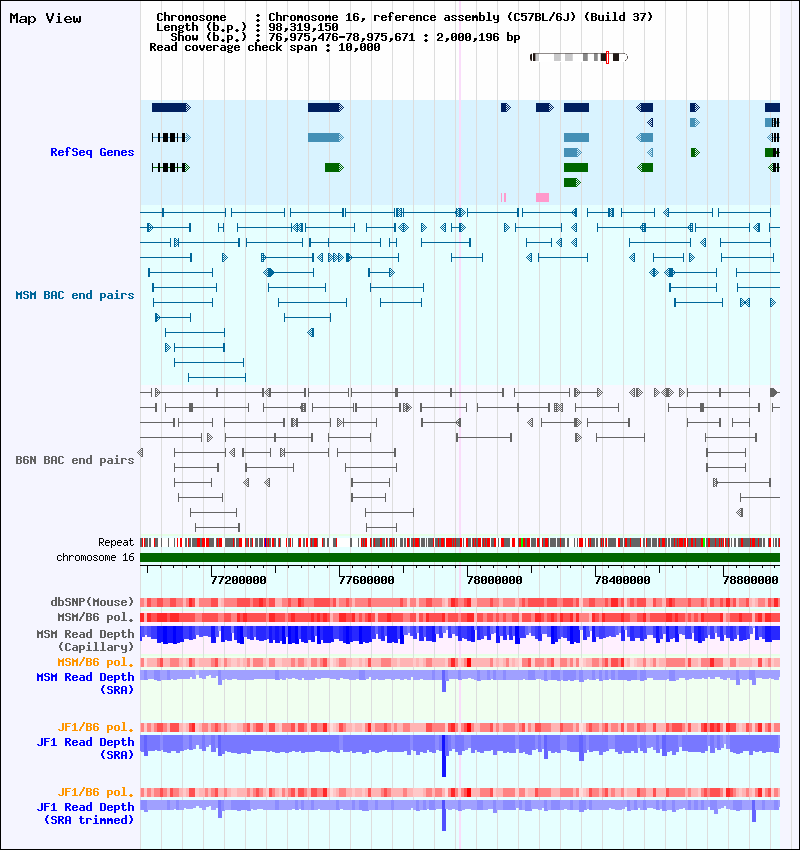Click the chromosome 16 track label
This screenshot has width=800, height=850.
95,557
